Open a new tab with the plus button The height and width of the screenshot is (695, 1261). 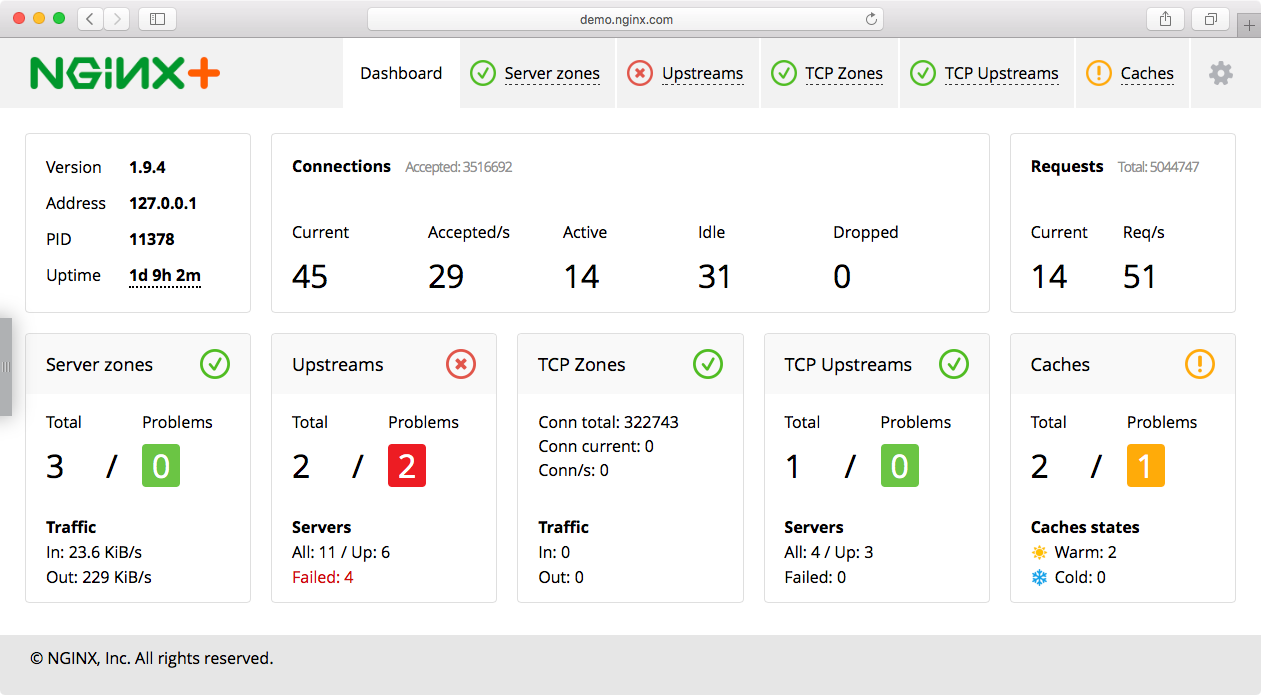[1249, 25]
